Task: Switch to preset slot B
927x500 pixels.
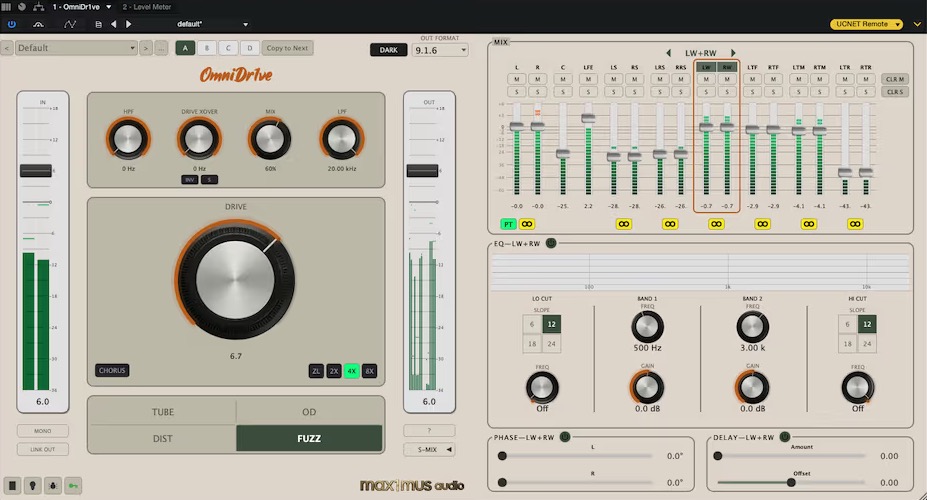Action: click(x=206, y=48)
